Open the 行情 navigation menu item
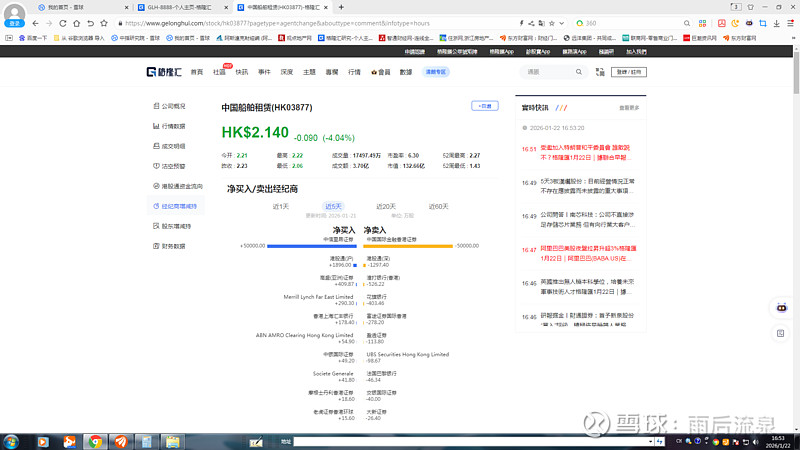This screenshot has height=450, width=800. tap(354, 72)
